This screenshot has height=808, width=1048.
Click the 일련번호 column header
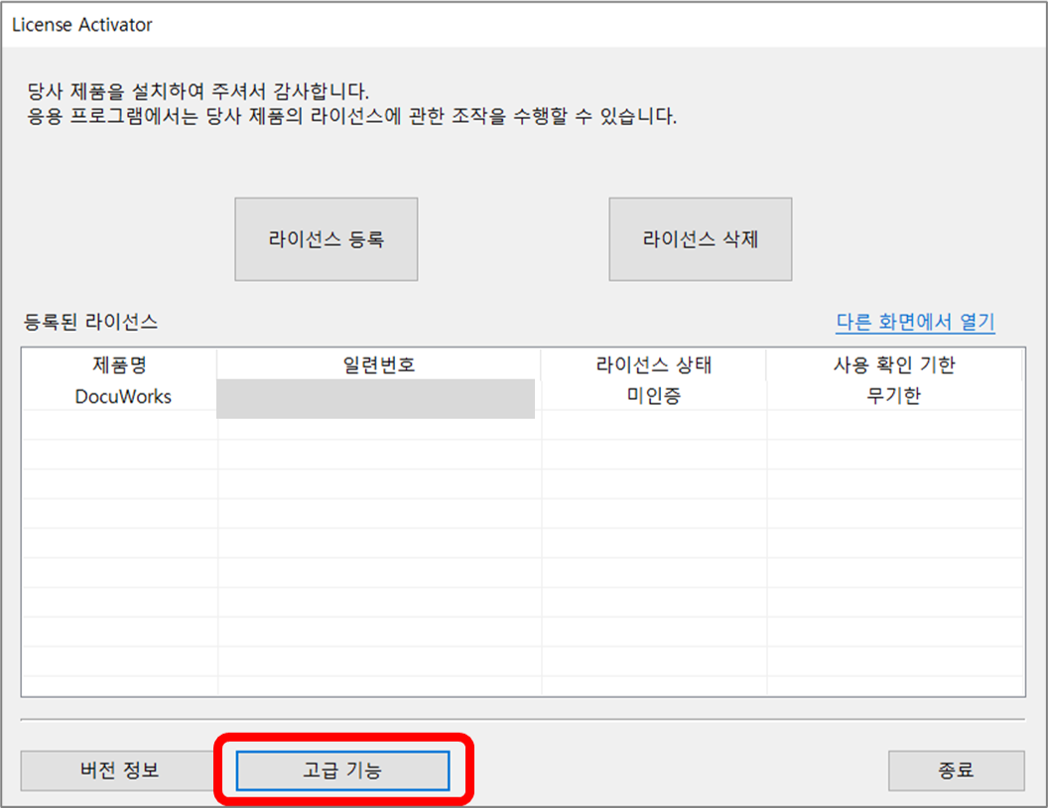(379, 365)
